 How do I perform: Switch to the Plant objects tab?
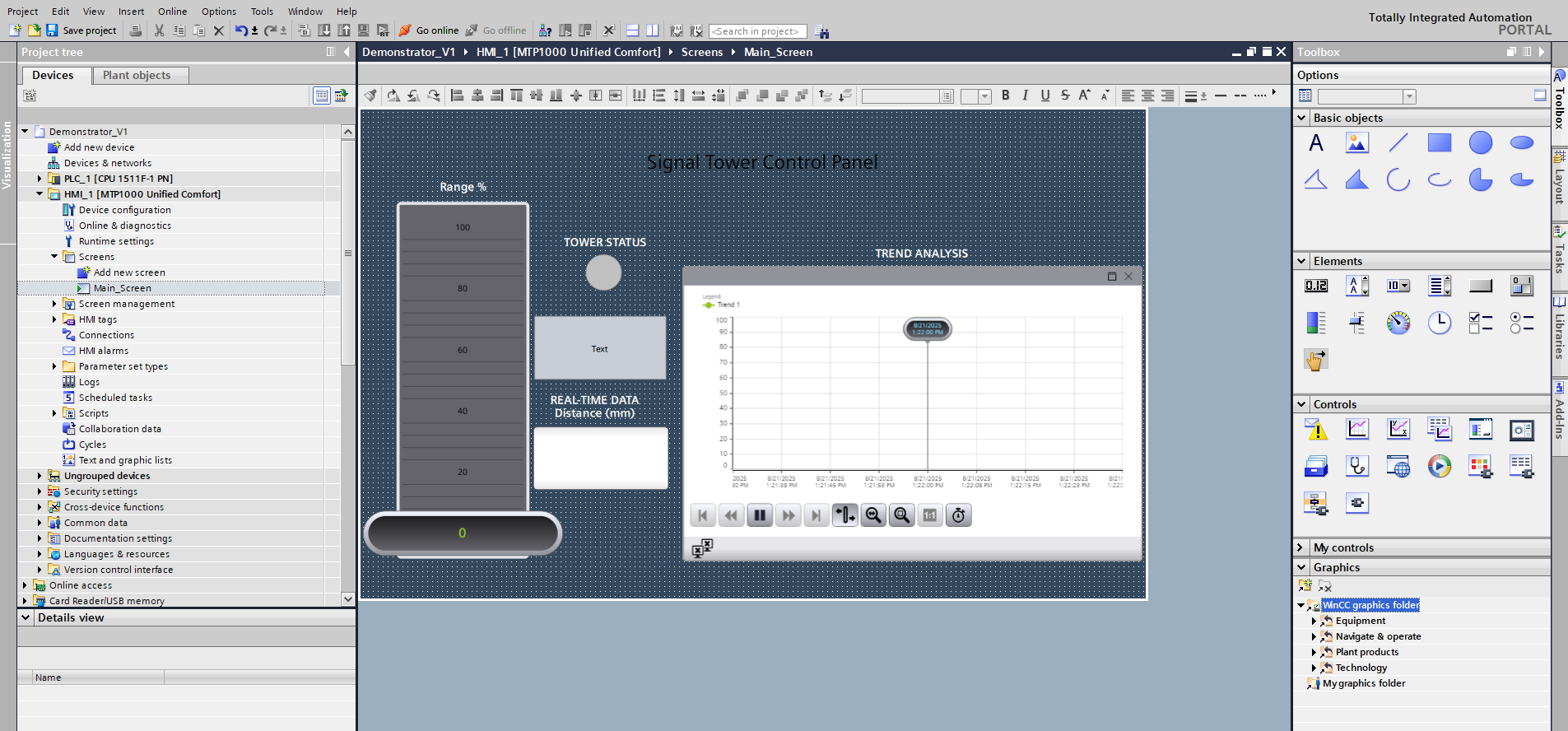137,75
